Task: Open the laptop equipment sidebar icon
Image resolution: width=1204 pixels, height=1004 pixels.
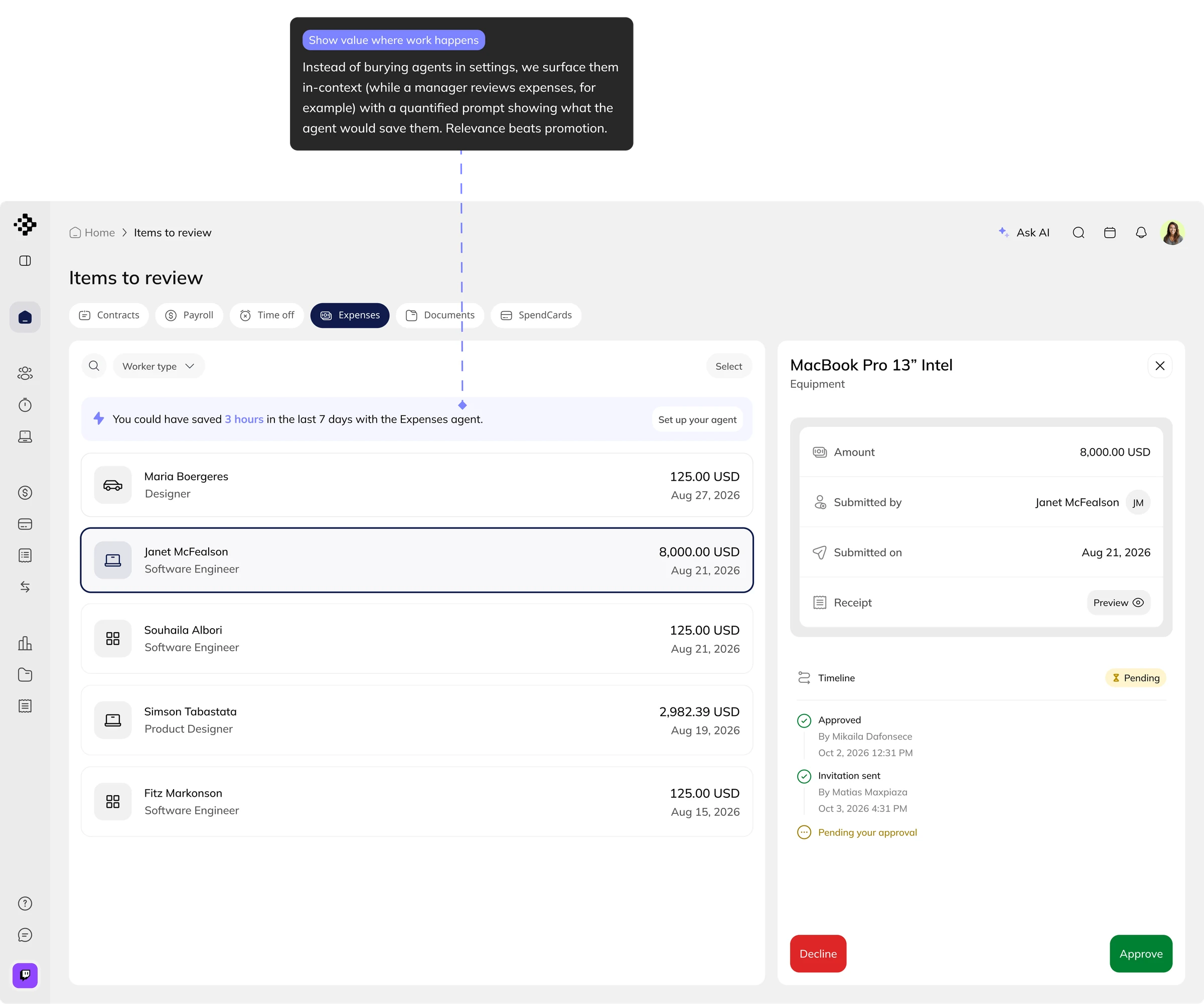Action: pyautogui.click(x=25, y=437)
